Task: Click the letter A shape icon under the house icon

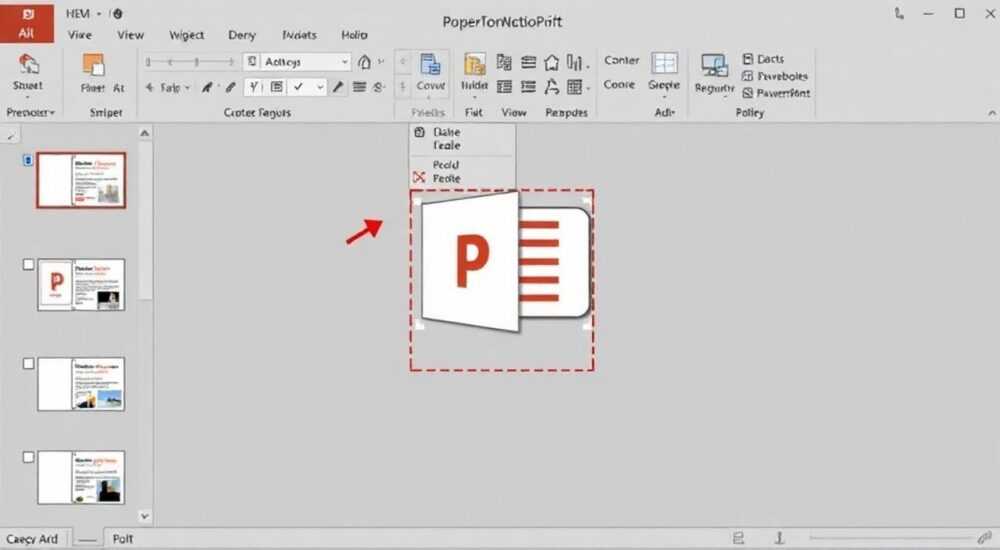Action: 552,86
